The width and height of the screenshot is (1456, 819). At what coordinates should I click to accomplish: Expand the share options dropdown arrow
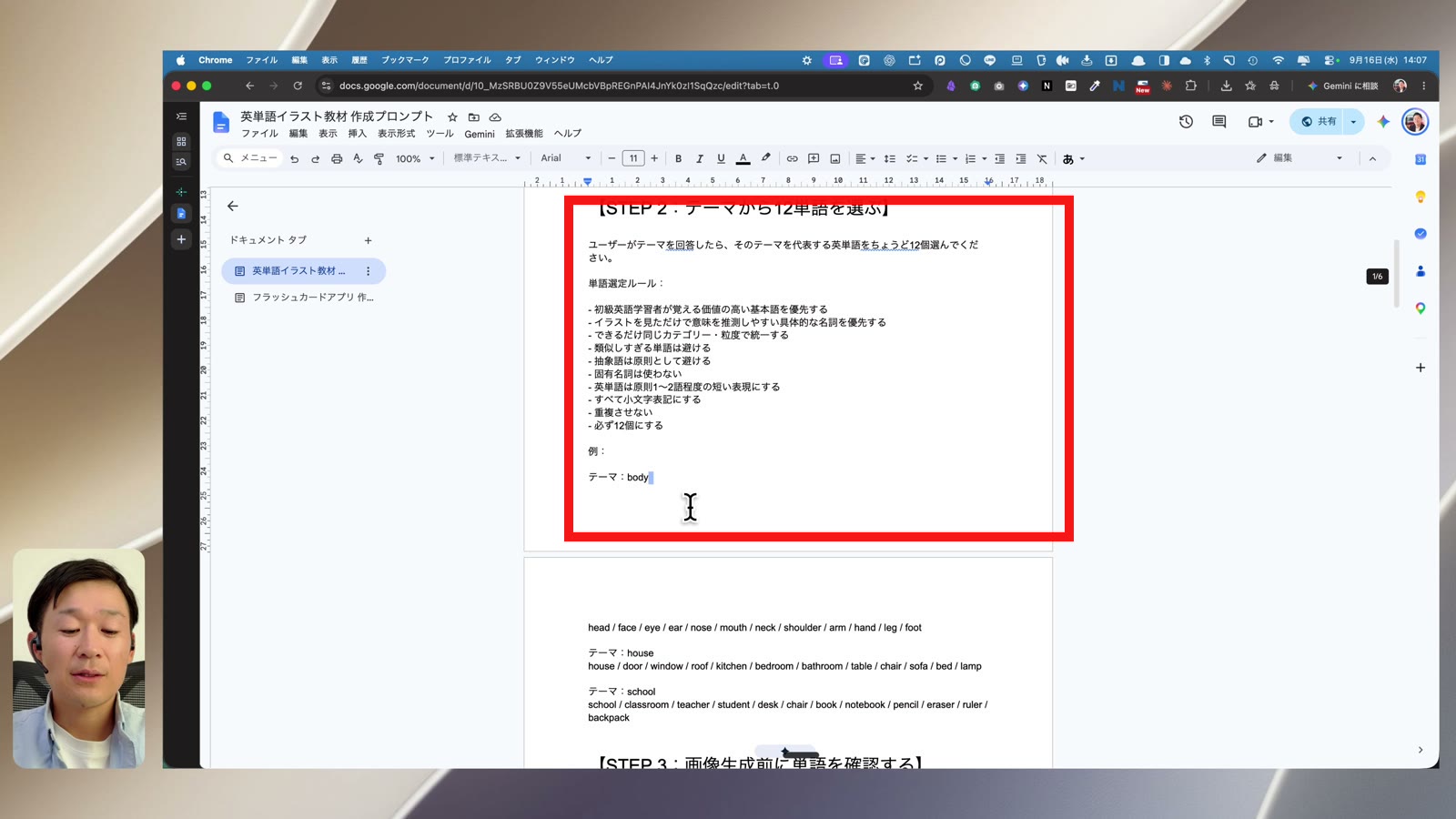tap(1353, 121)
